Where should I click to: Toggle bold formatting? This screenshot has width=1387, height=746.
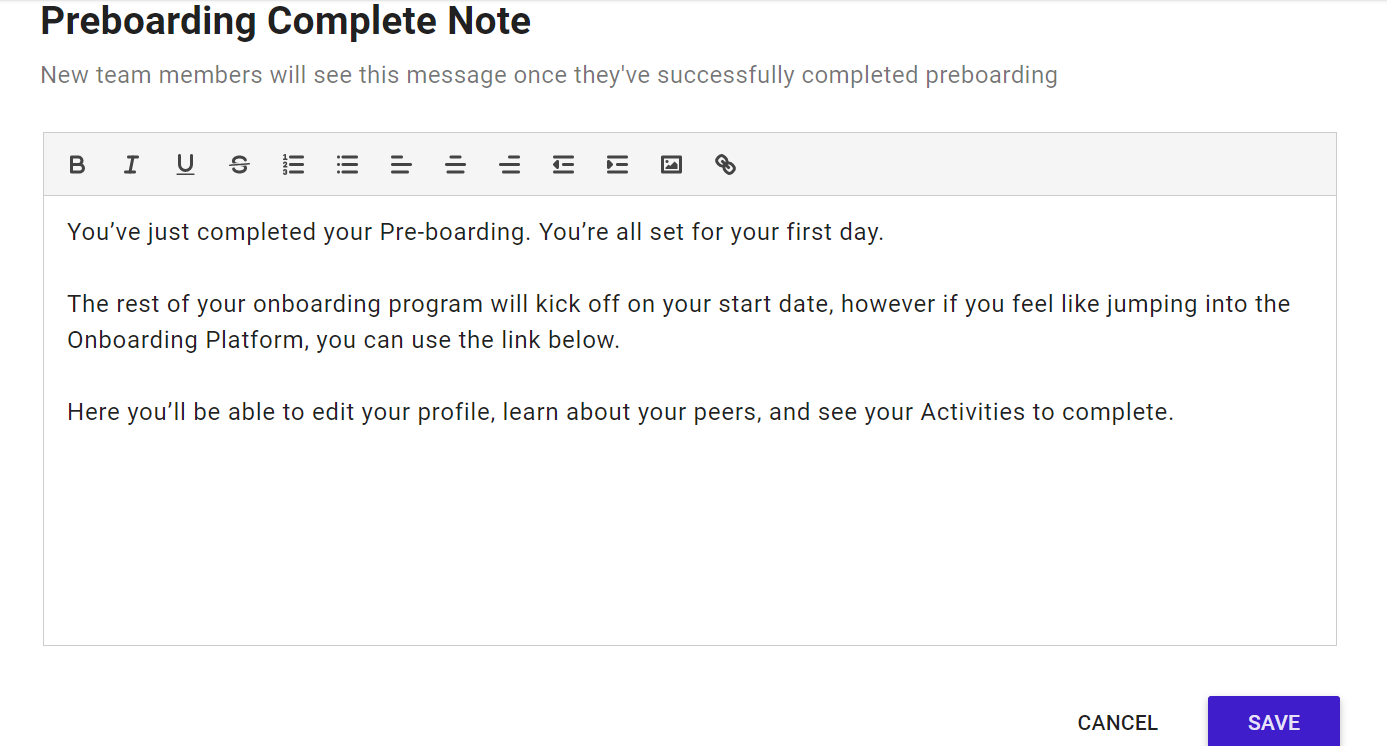coord(77,165)
